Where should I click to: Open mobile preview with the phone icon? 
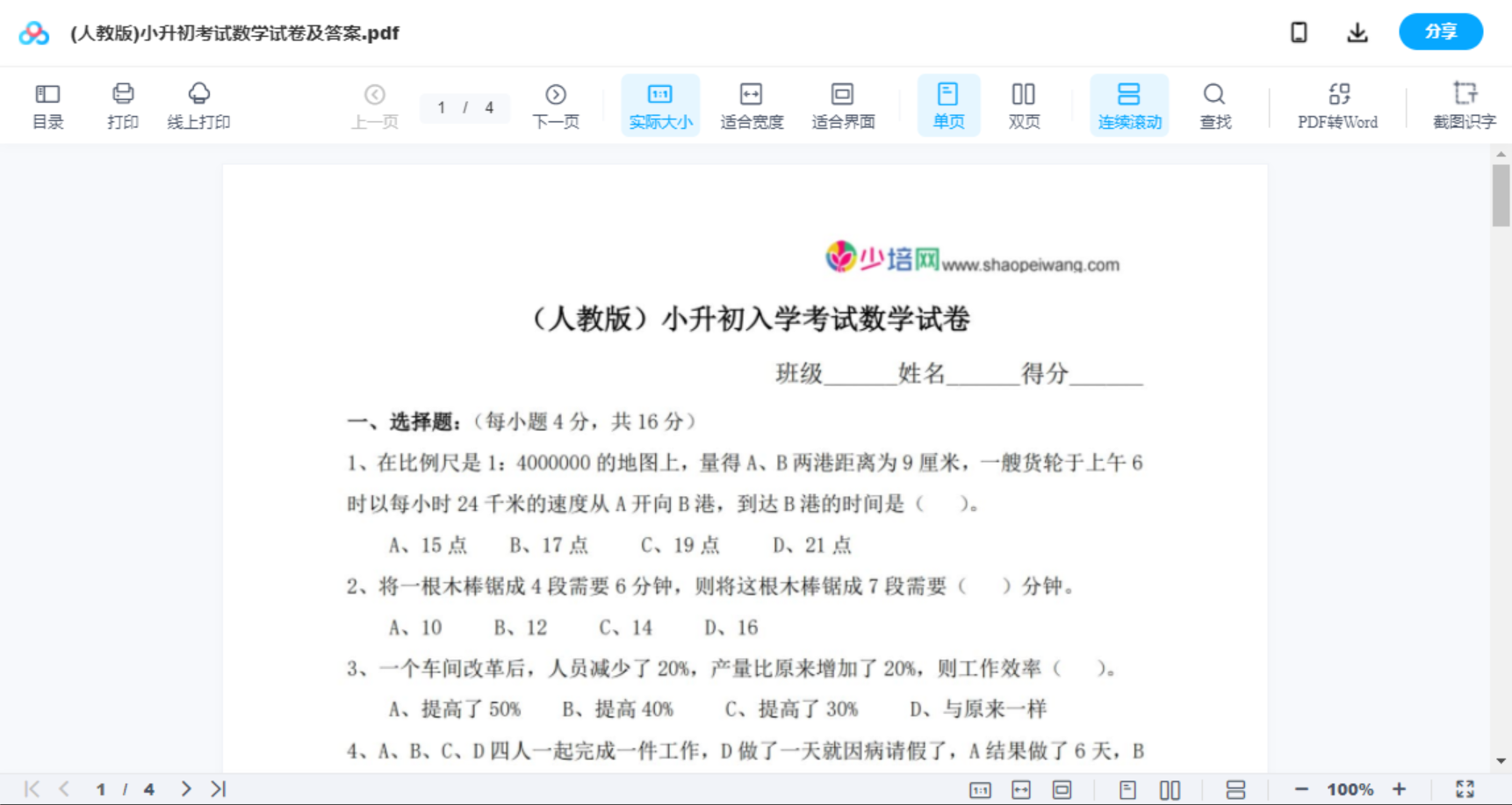click(x=1299, y=32)
